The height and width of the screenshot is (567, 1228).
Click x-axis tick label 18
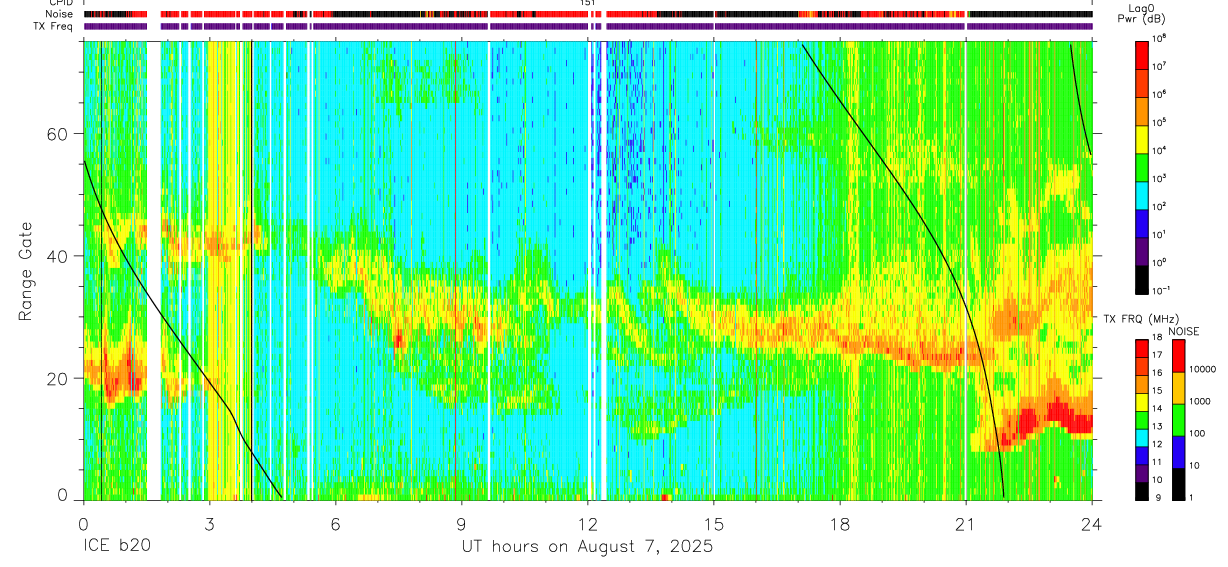point(840,524)
